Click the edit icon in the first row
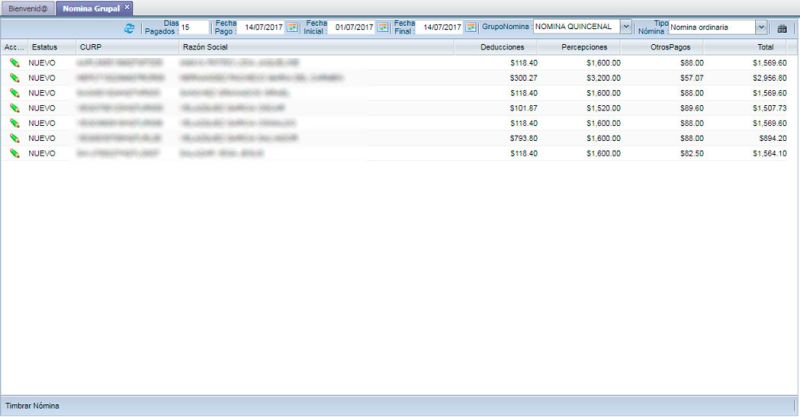This screenshot has height=417, width=800. tap(14, 62)
